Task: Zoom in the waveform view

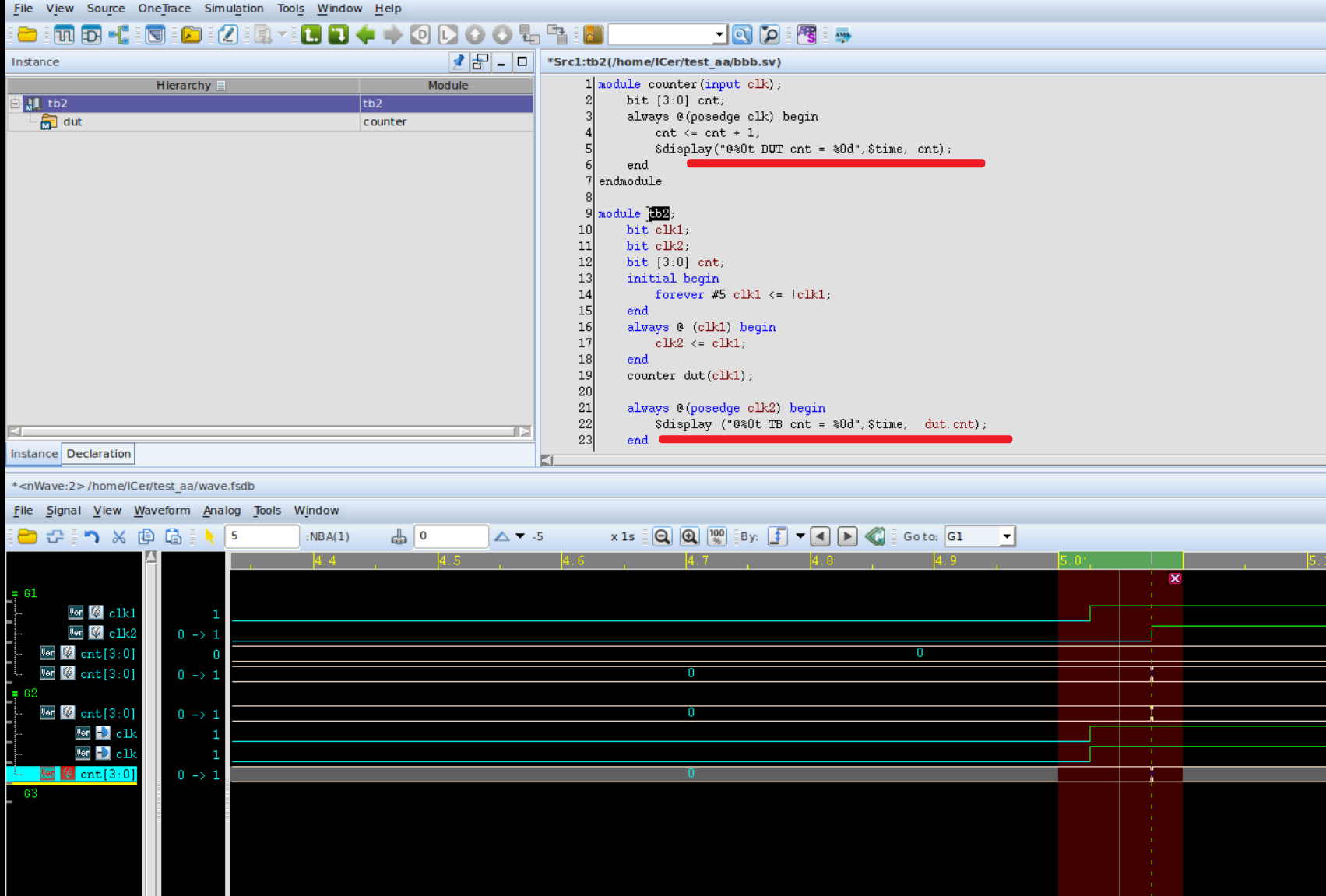Action: tap(689, 536)
